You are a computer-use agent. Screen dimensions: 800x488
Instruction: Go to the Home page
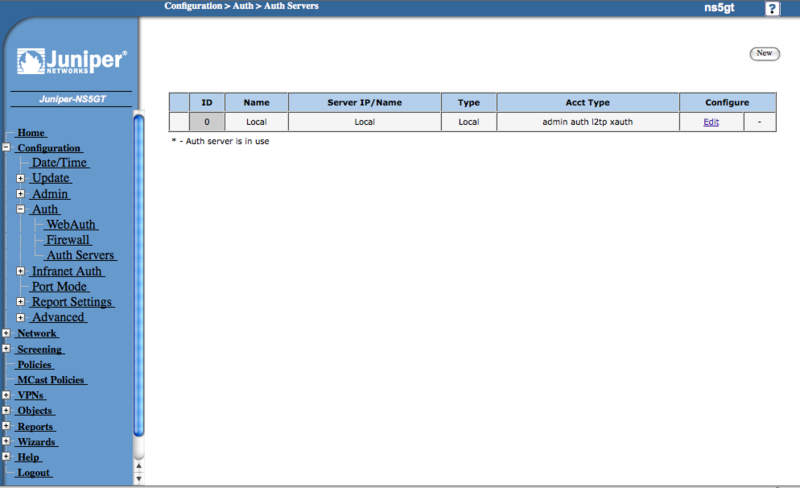31,133
